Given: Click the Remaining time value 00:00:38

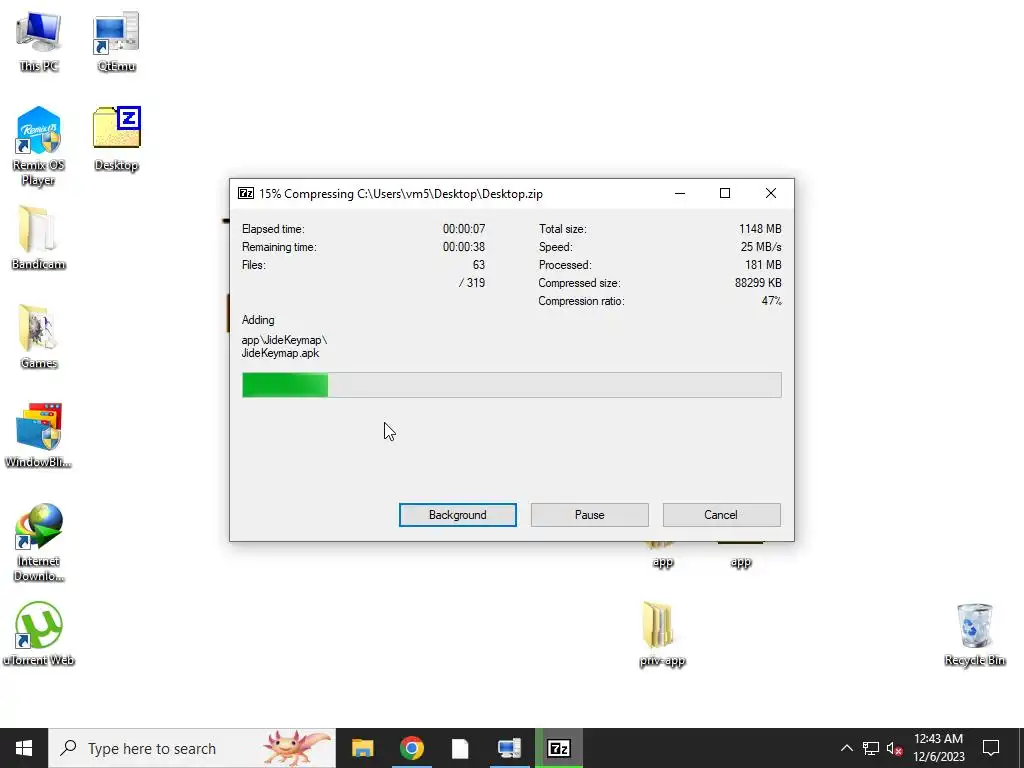Looking at the screenshot, I should 464,247.
